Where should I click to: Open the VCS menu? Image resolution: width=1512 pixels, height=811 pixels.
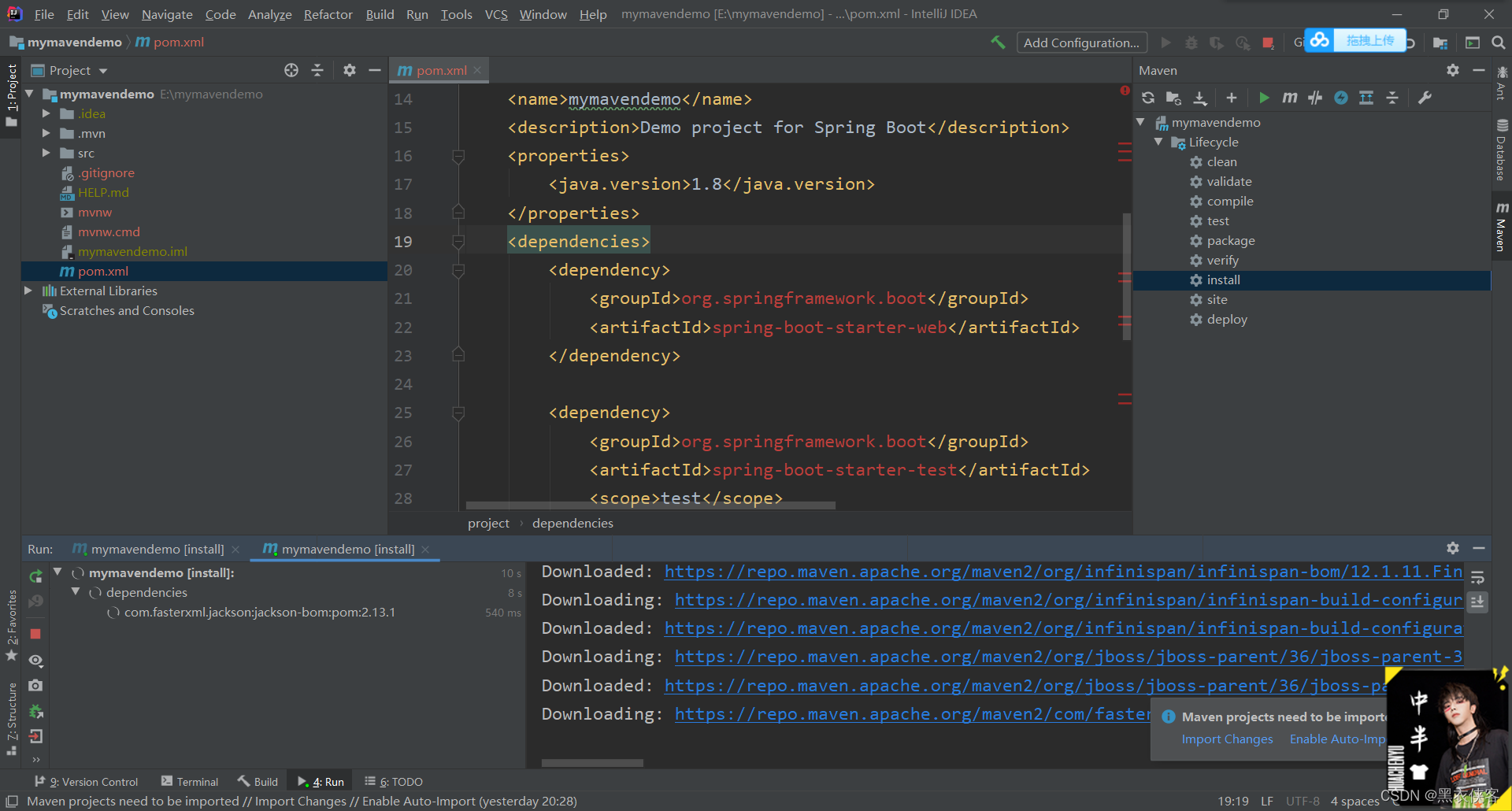point(496,14)
